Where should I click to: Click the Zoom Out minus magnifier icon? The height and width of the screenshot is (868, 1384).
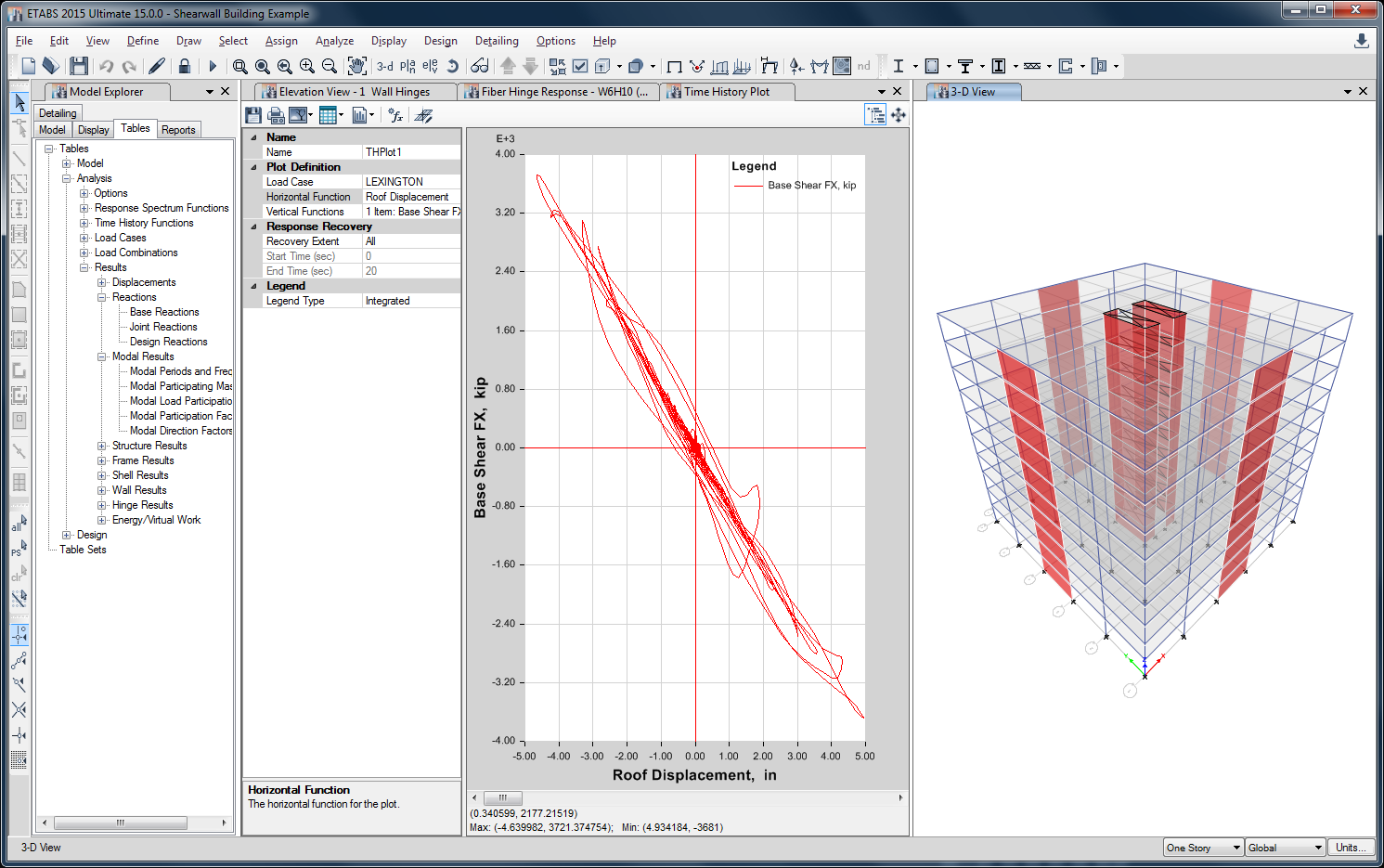330,66
